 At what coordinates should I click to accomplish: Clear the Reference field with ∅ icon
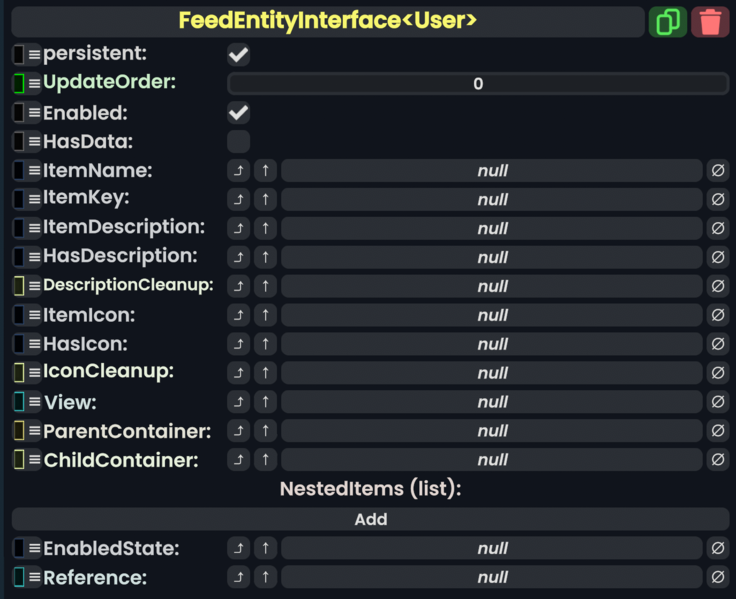tap(717, 577)
